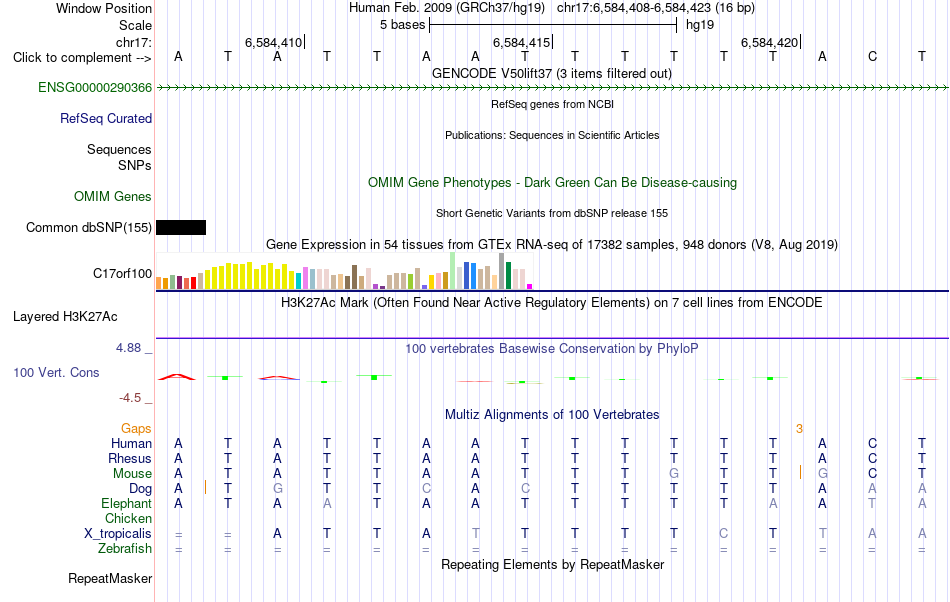Open the RefSeq Curated track label
This screenshot has height=602, width=950.
[x=106, y=119]
